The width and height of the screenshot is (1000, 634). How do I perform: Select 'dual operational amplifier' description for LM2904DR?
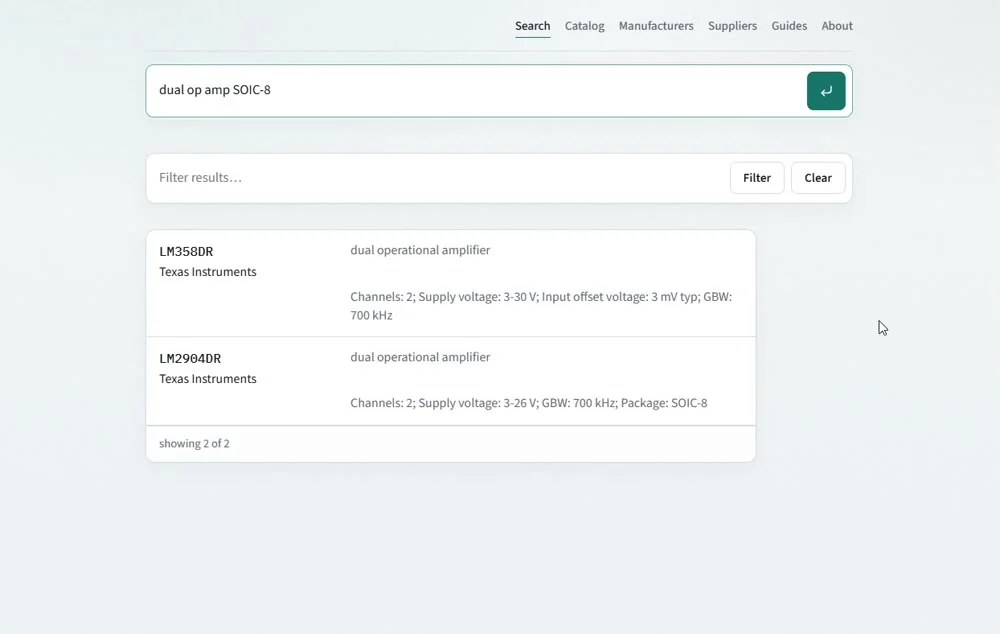pos(420,357)
